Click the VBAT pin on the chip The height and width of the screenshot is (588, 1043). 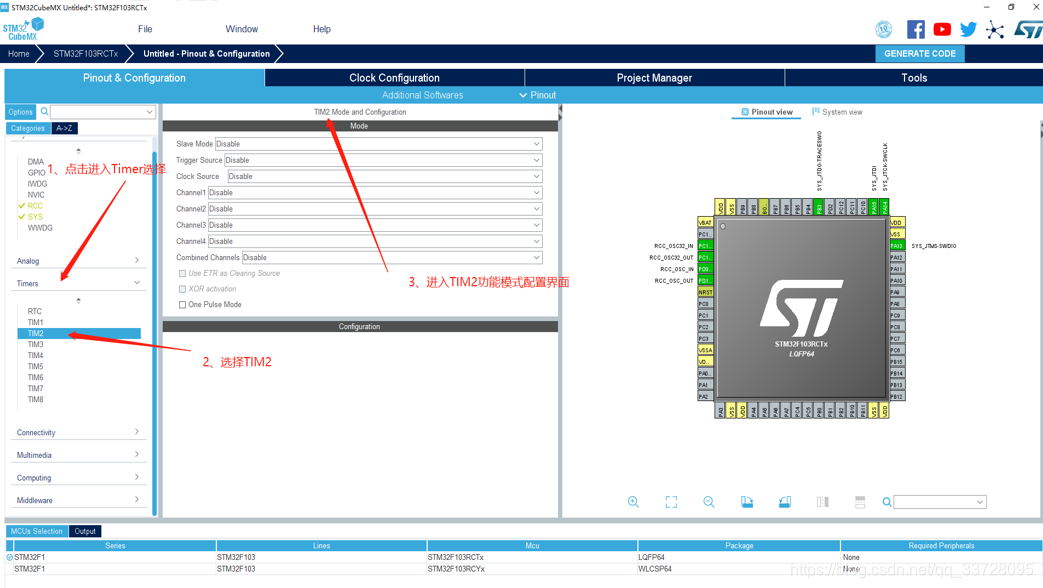[705, 222]
